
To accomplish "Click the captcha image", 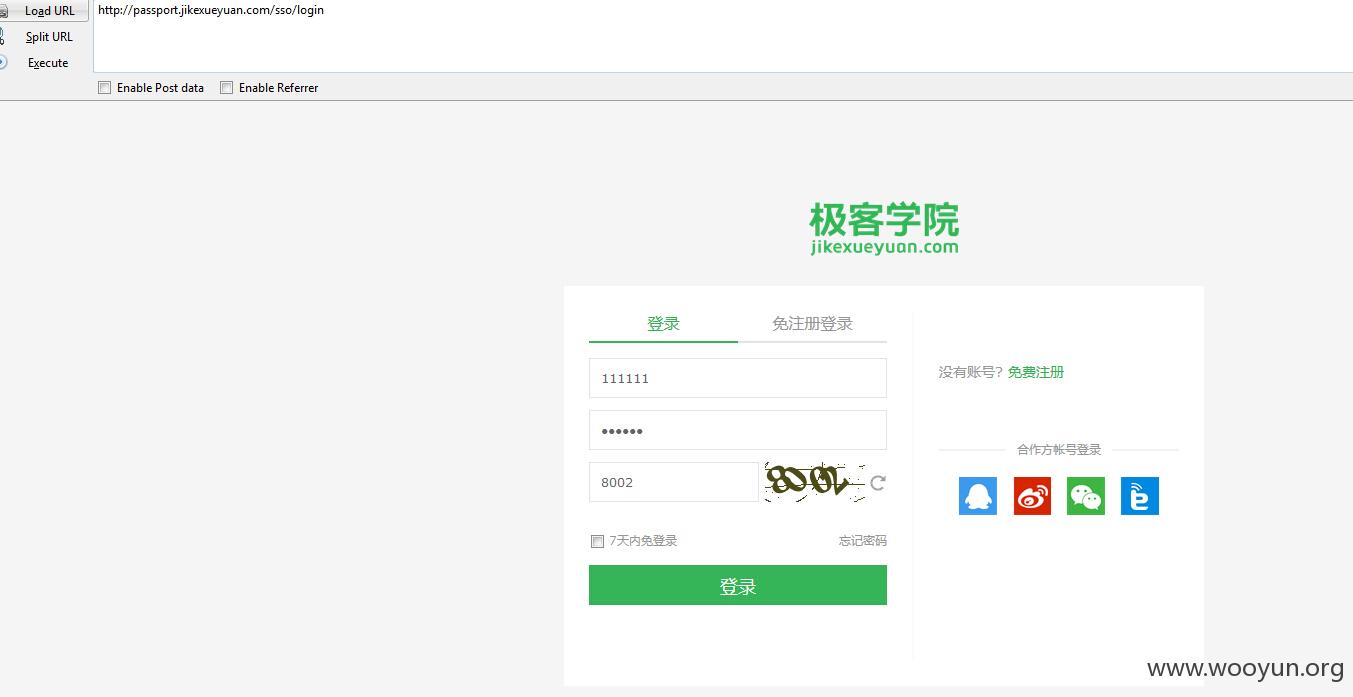I will (814, 482).
